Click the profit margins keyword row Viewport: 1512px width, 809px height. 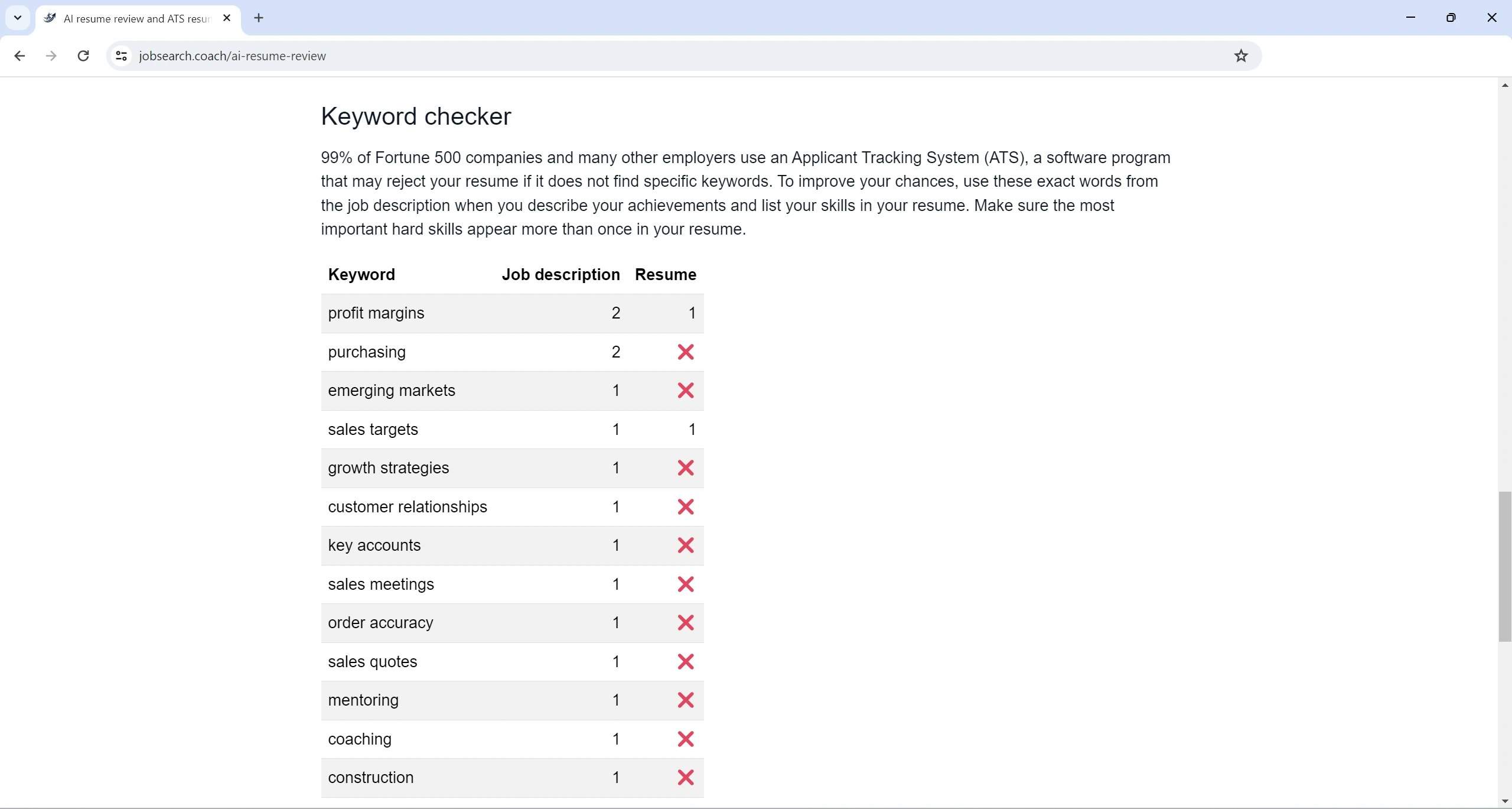pyautogui.click(x=376, y=313)
